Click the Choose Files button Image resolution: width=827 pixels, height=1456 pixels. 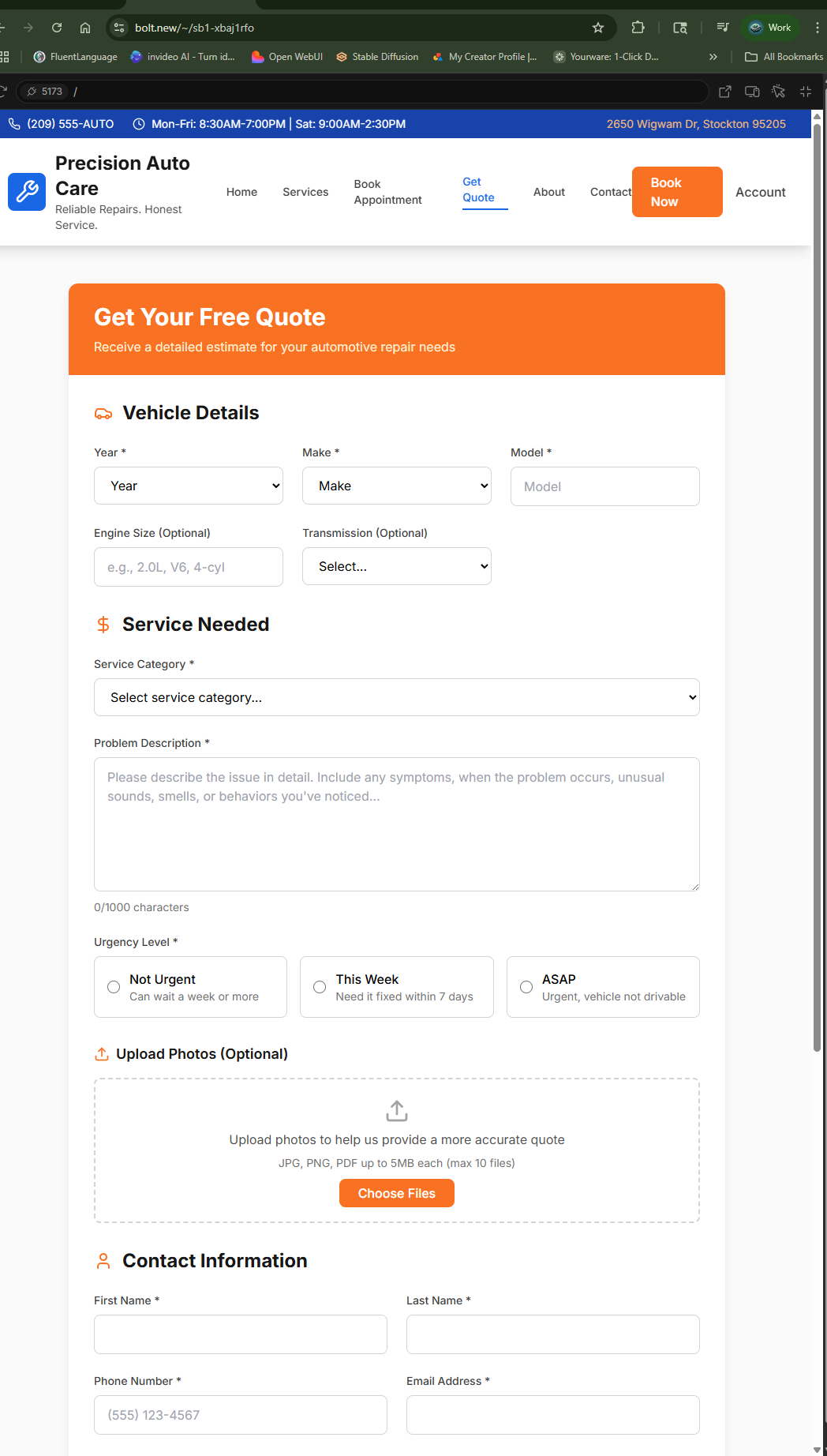pos(397,1193)
